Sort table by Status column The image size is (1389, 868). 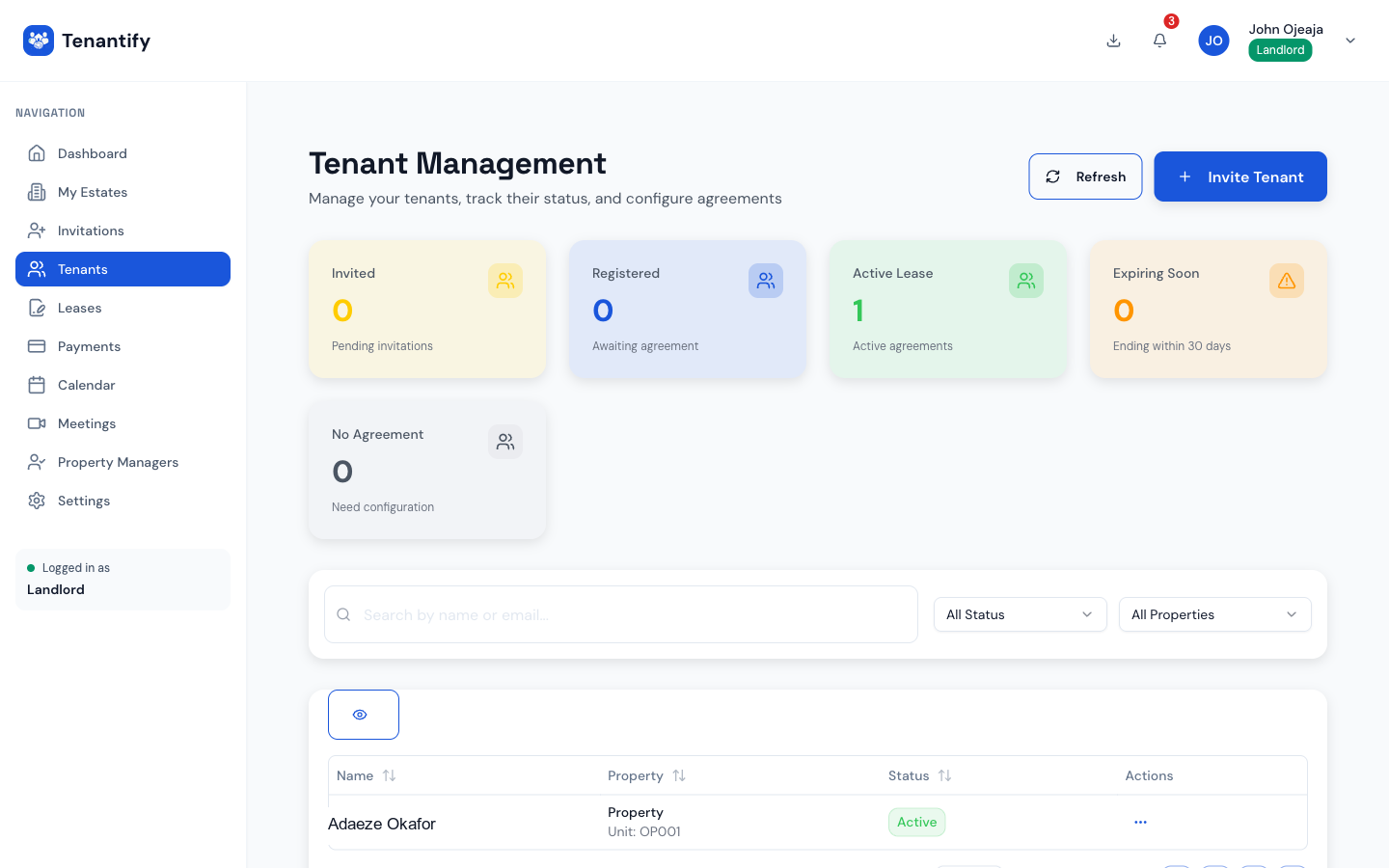[x=920, y=775]
